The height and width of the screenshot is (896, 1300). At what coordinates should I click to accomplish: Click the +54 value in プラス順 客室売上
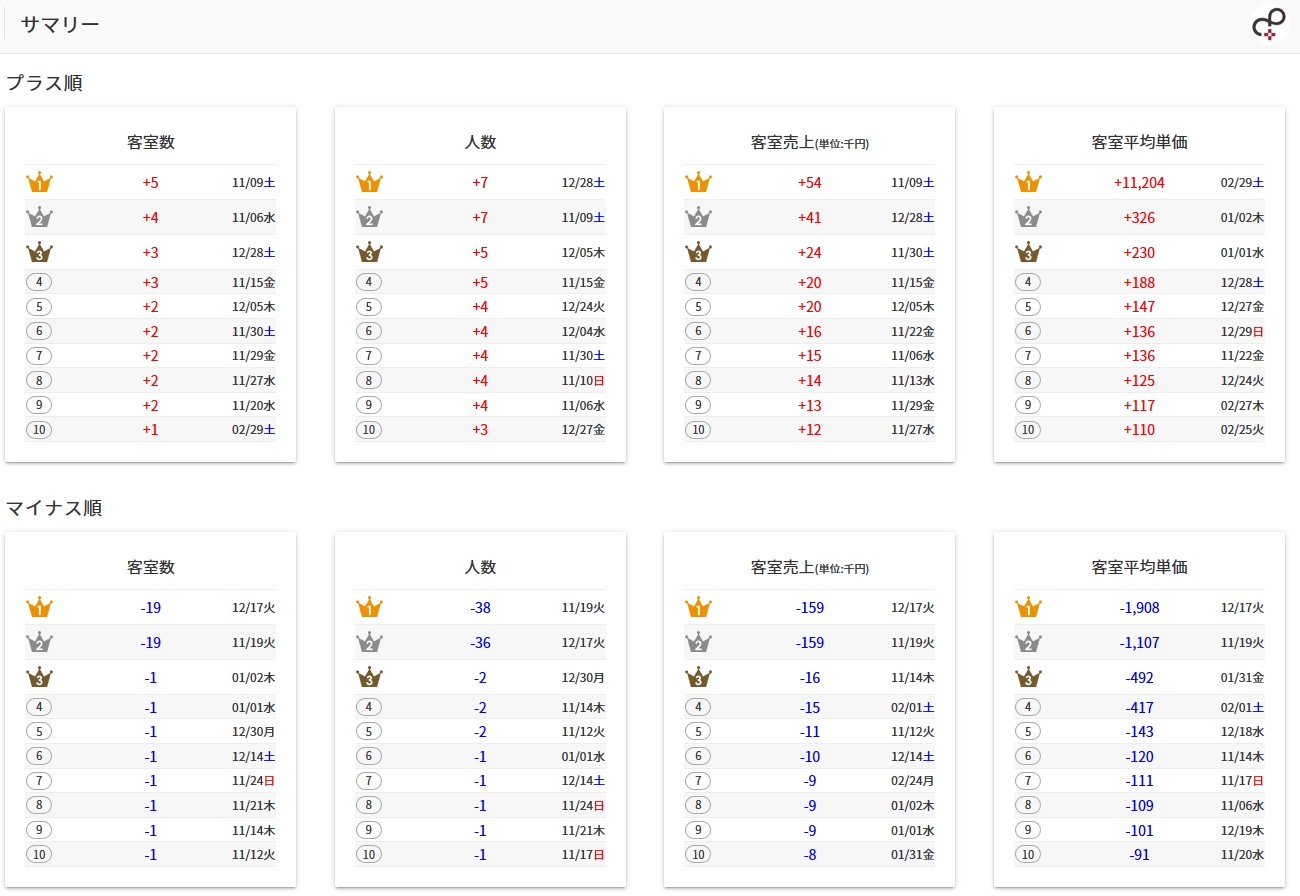click(x=809, y=183)
